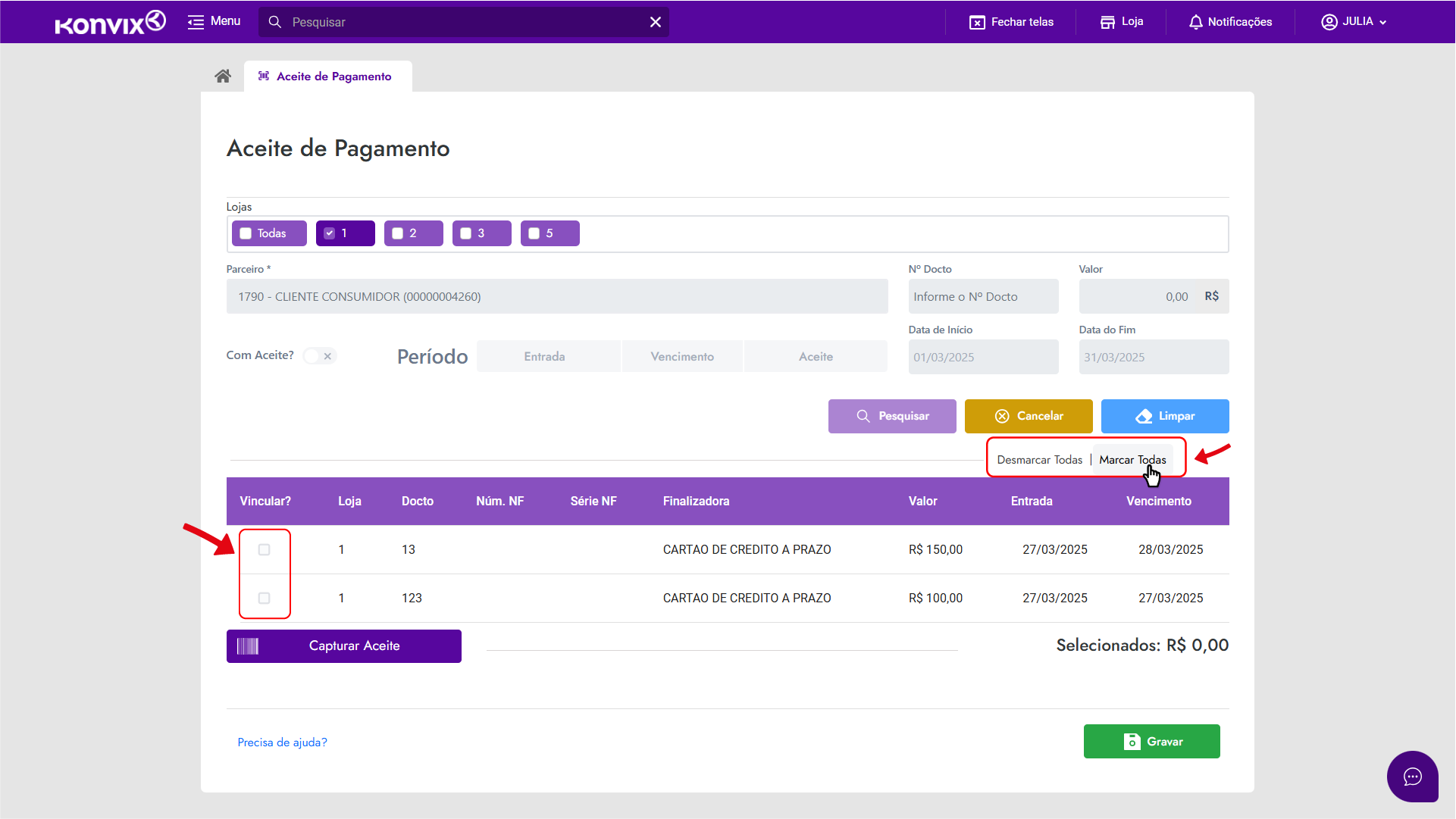Click the Konvix logo
This screenshot has height=819, width=1456.
point(111,23)
